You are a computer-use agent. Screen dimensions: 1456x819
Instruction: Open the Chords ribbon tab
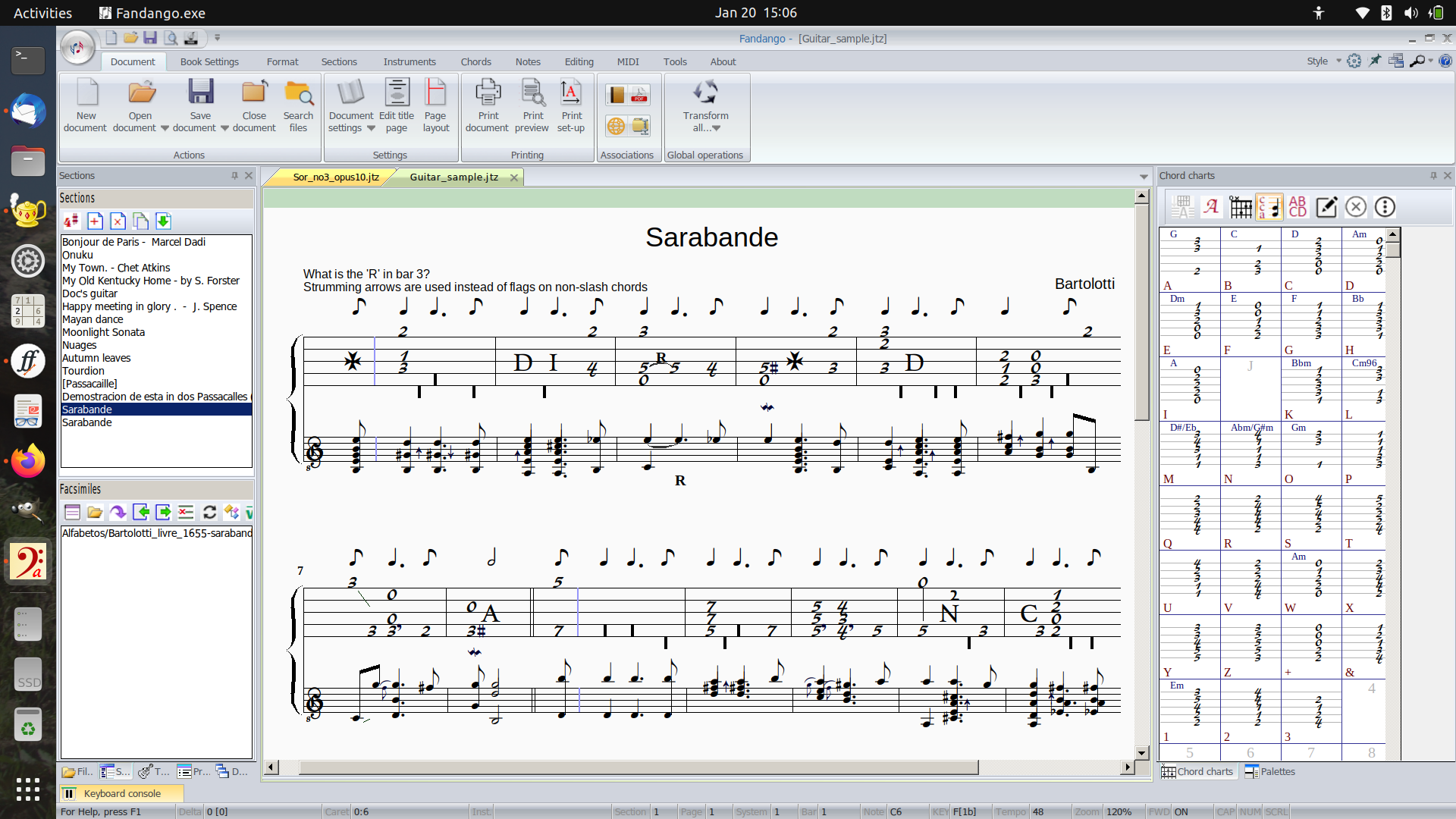pos(475,62)
